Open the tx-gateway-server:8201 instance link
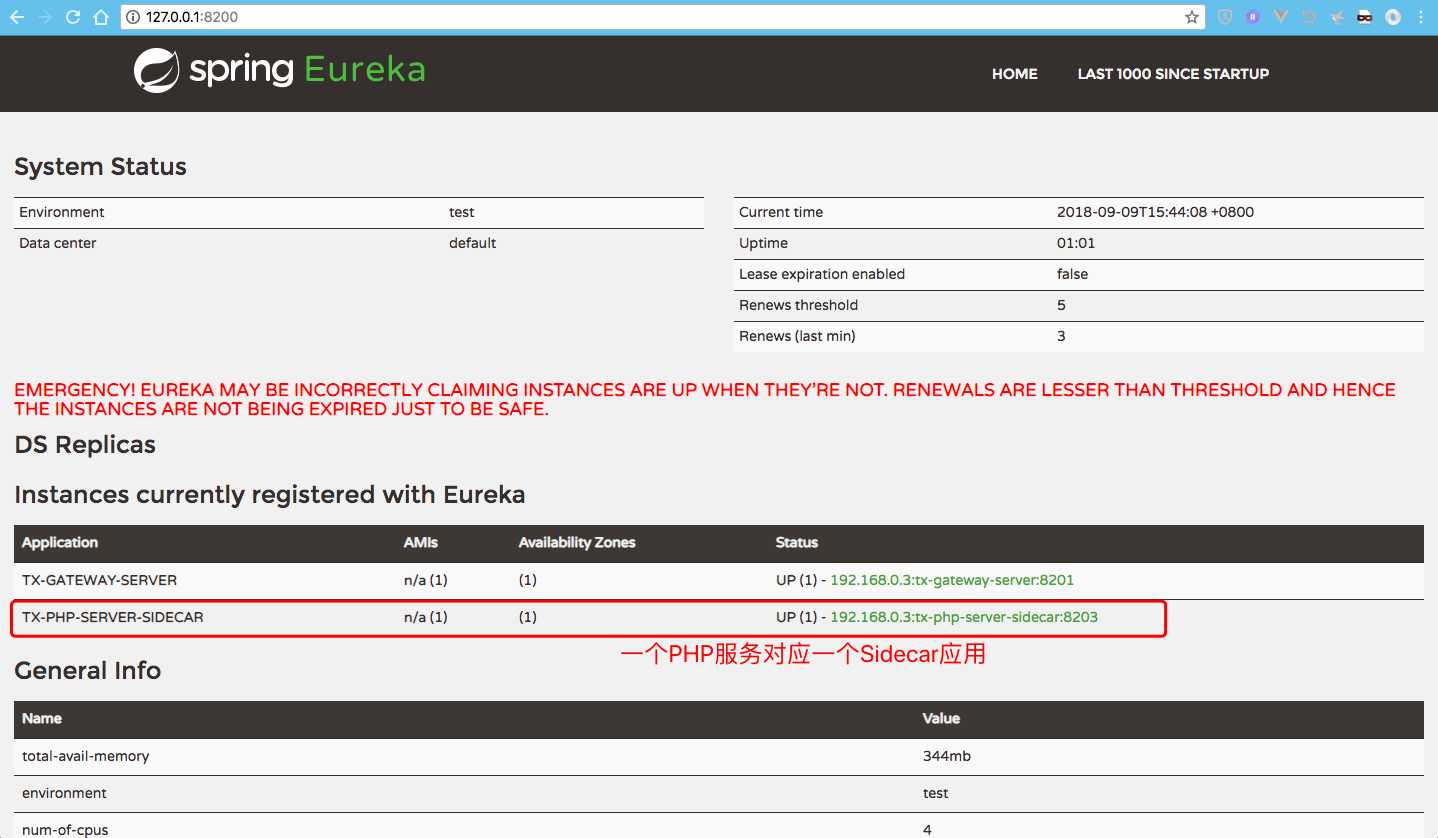Viewport: 1438px width, 838px height. (952, 580)
